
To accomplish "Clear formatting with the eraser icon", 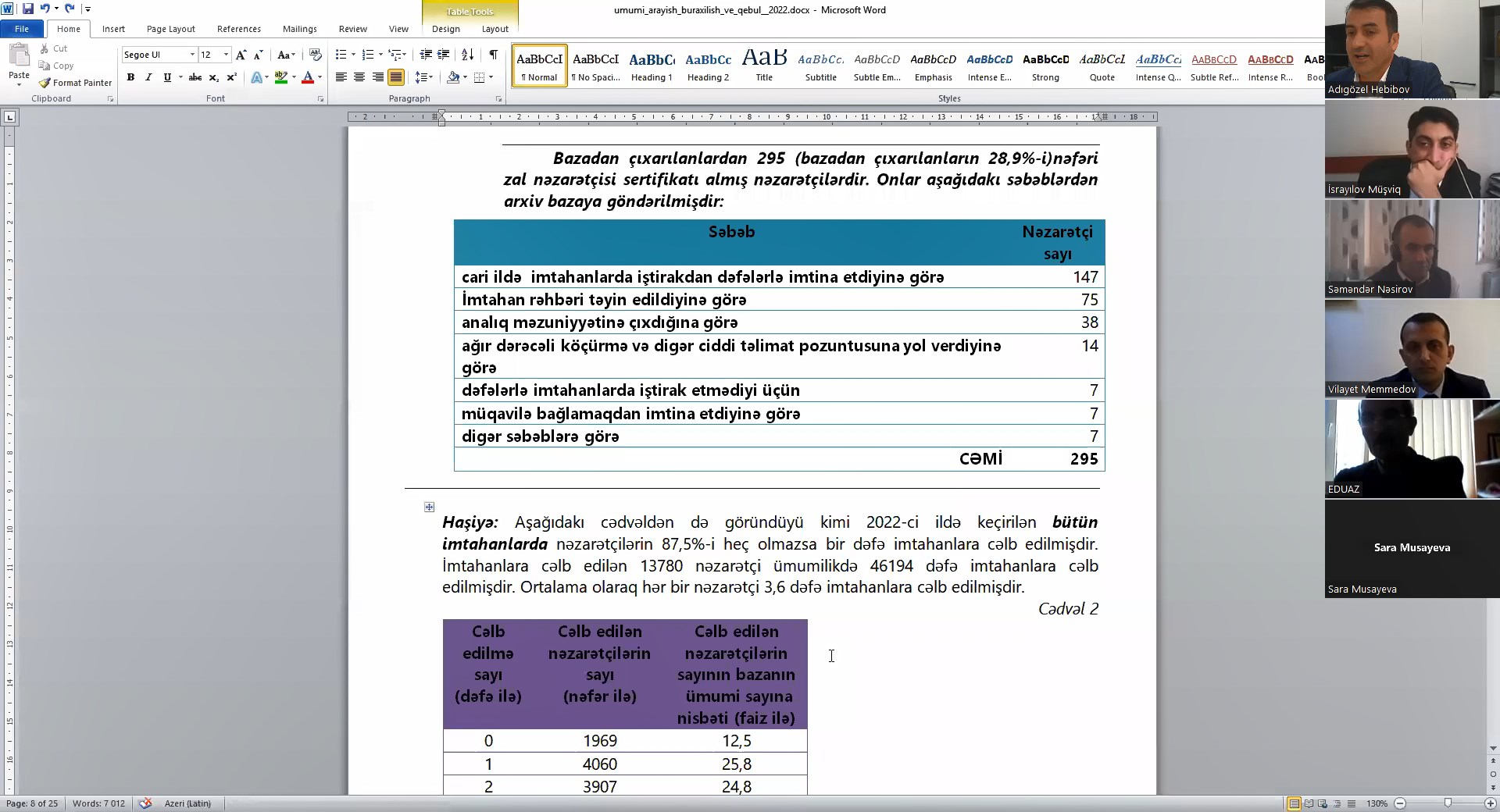I will pyautogui.click(x=315, y=55).
